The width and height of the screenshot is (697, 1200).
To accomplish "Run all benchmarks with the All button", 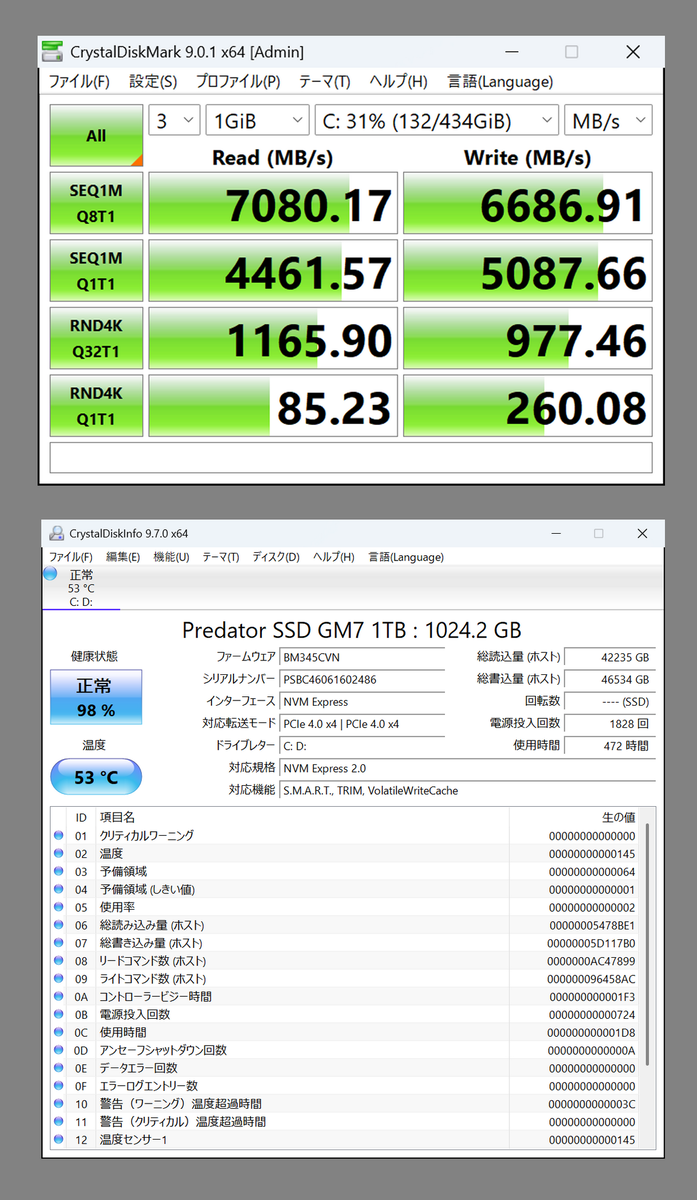I will [96, 135].
